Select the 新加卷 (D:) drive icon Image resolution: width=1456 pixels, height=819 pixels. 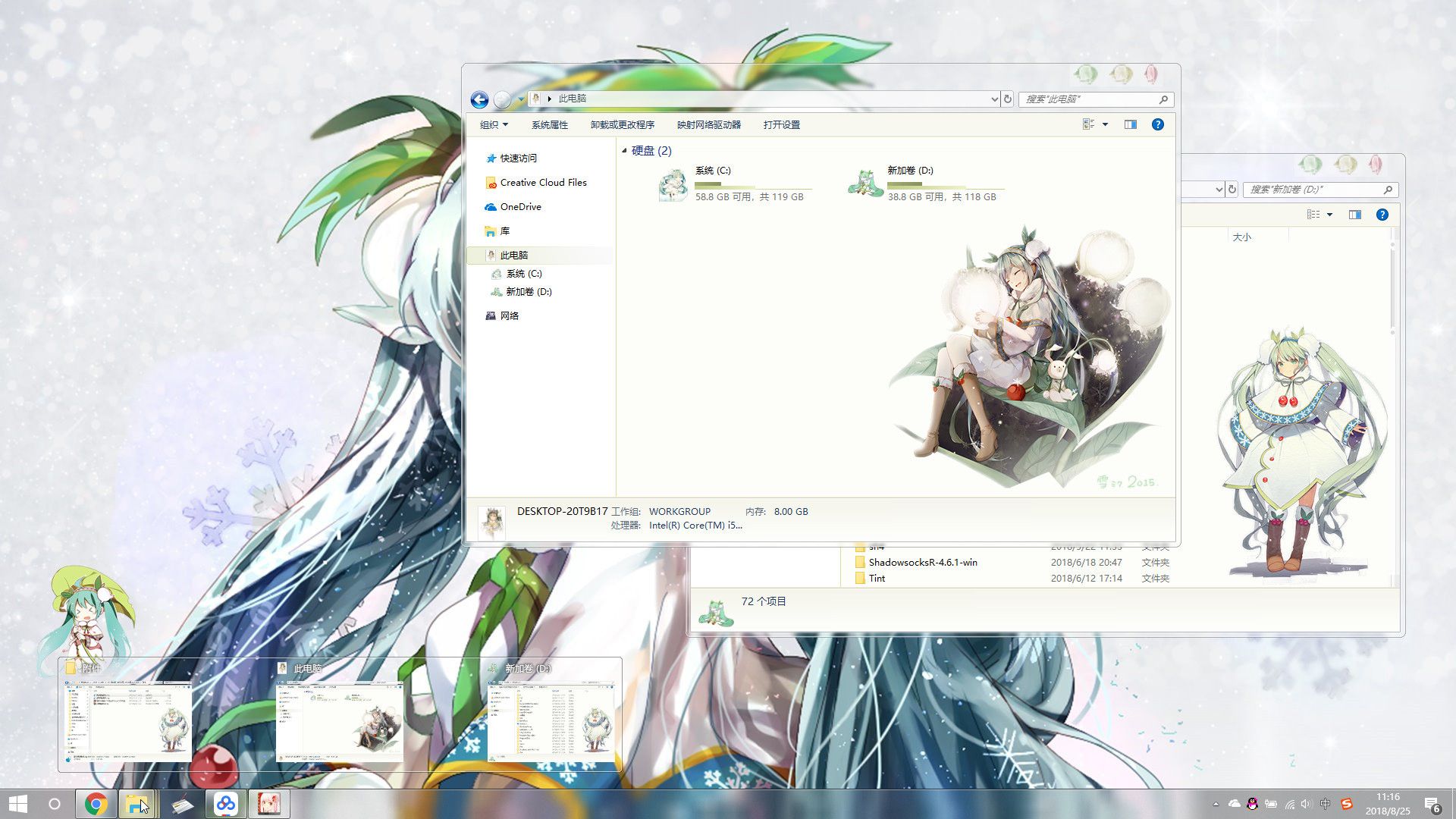pyautogui.click(x=865, y=184)
